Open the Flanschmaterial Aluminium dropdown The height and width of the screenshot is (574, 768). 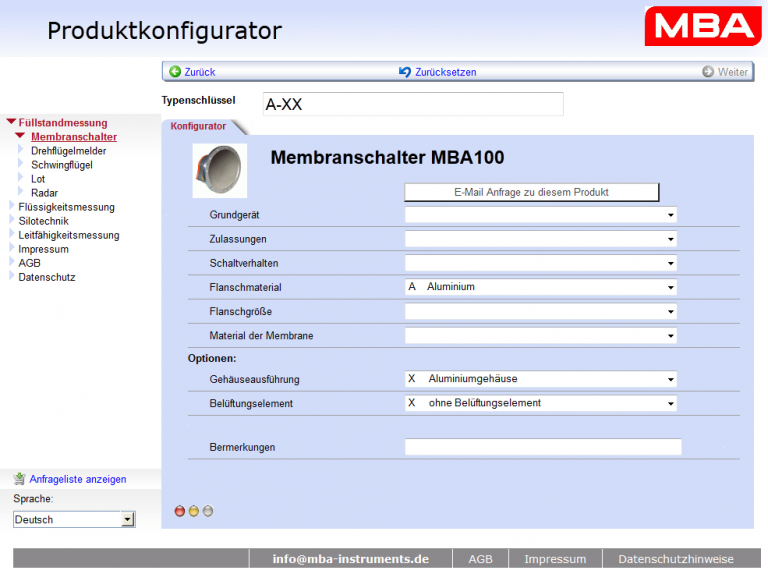point(540,287)
